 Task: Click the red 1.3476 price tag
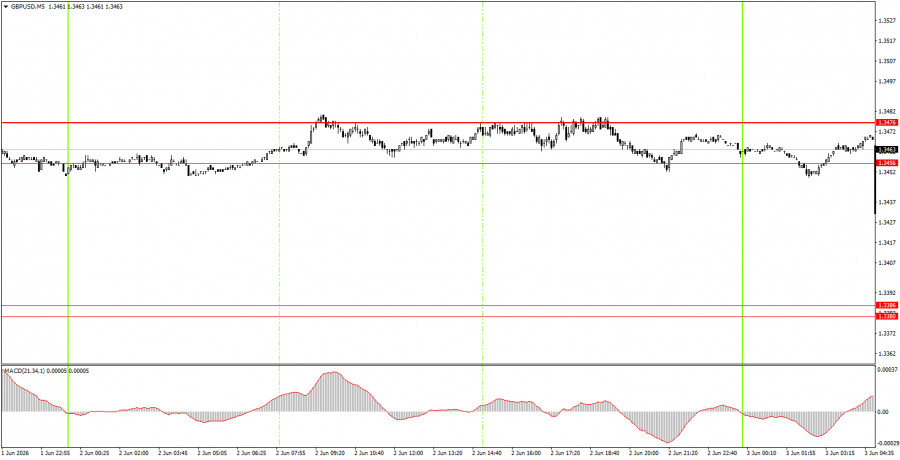coord(887,122)
